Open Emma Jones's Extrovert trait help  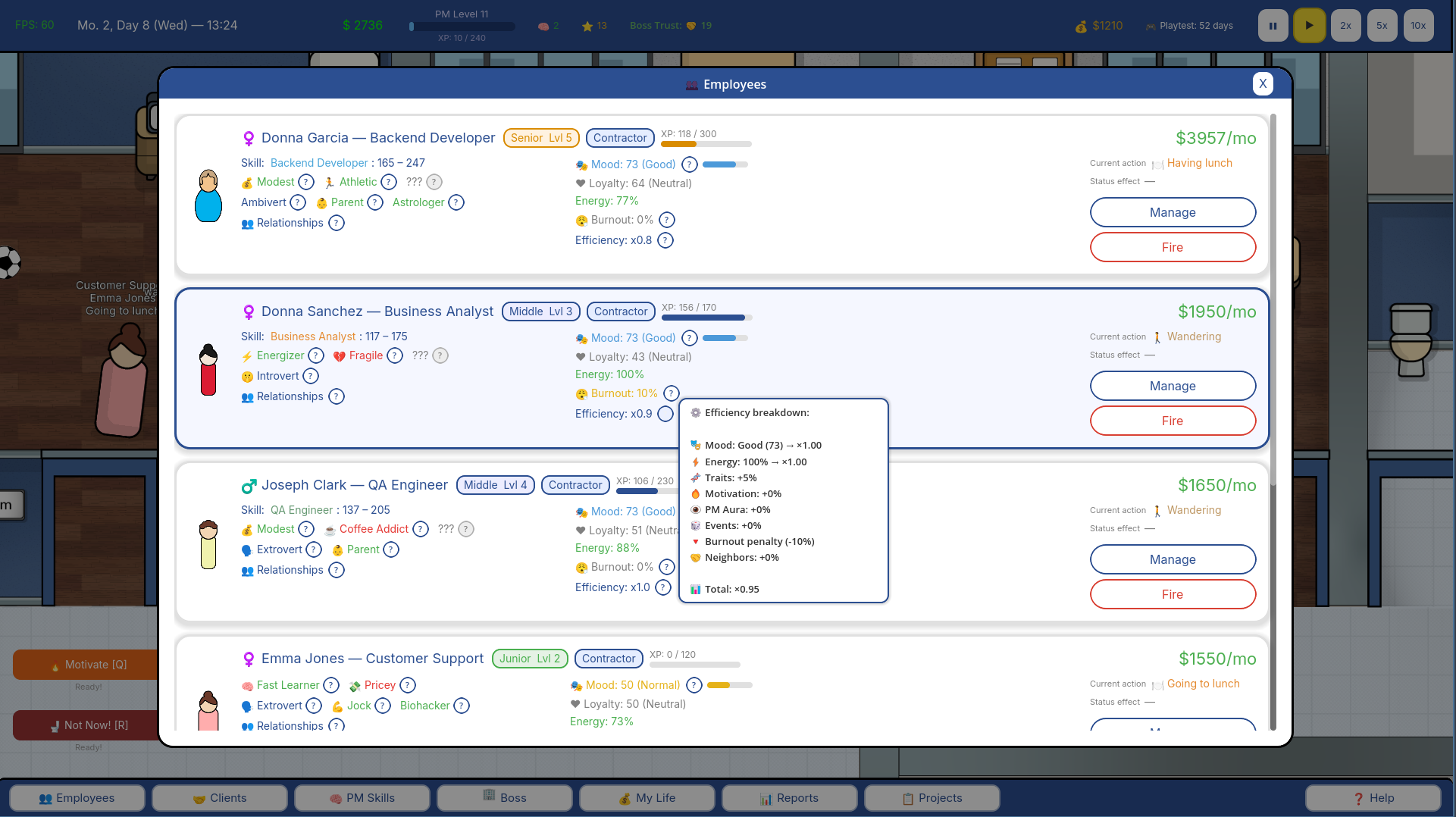coord(314,706)
